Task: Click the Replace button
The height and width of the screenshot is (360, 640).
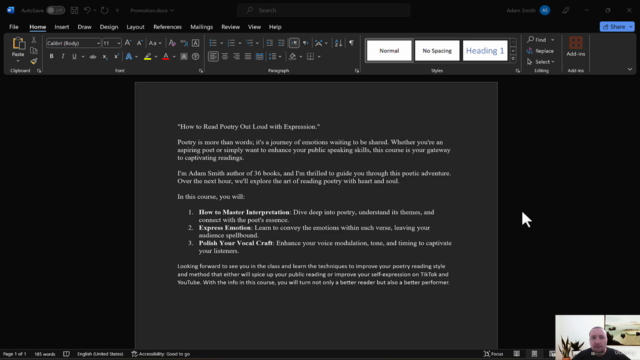Action: tap(540, 51)
